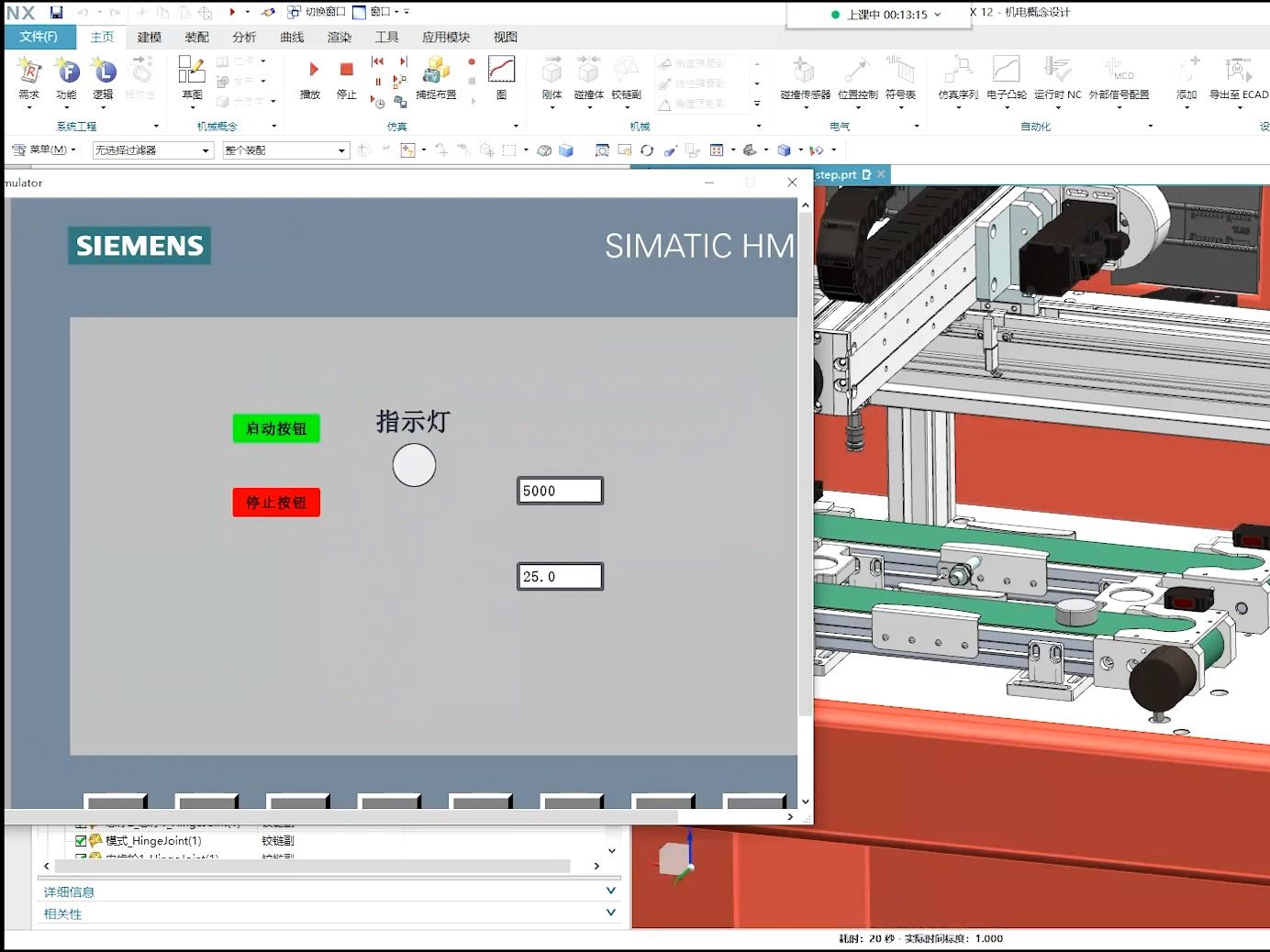This screenshot has width=1270, height=952.
Task: Click the HMI field showing 5000
Action: click(560, 491)
